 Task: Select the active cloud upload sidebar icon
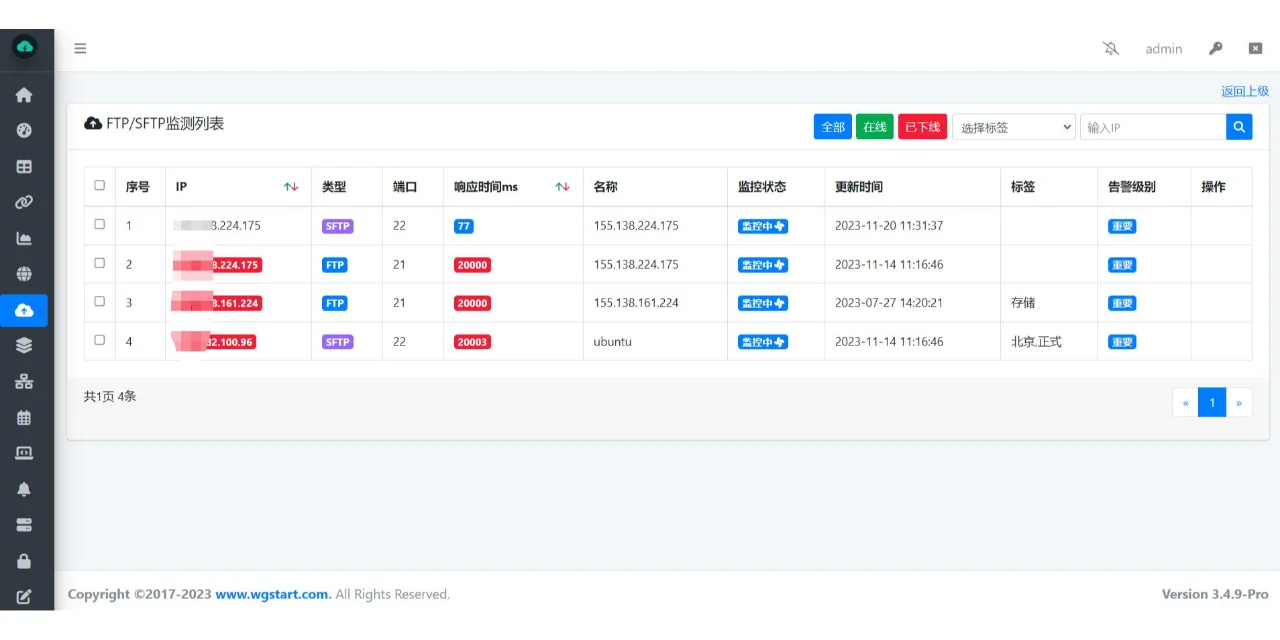coord(24,311)
